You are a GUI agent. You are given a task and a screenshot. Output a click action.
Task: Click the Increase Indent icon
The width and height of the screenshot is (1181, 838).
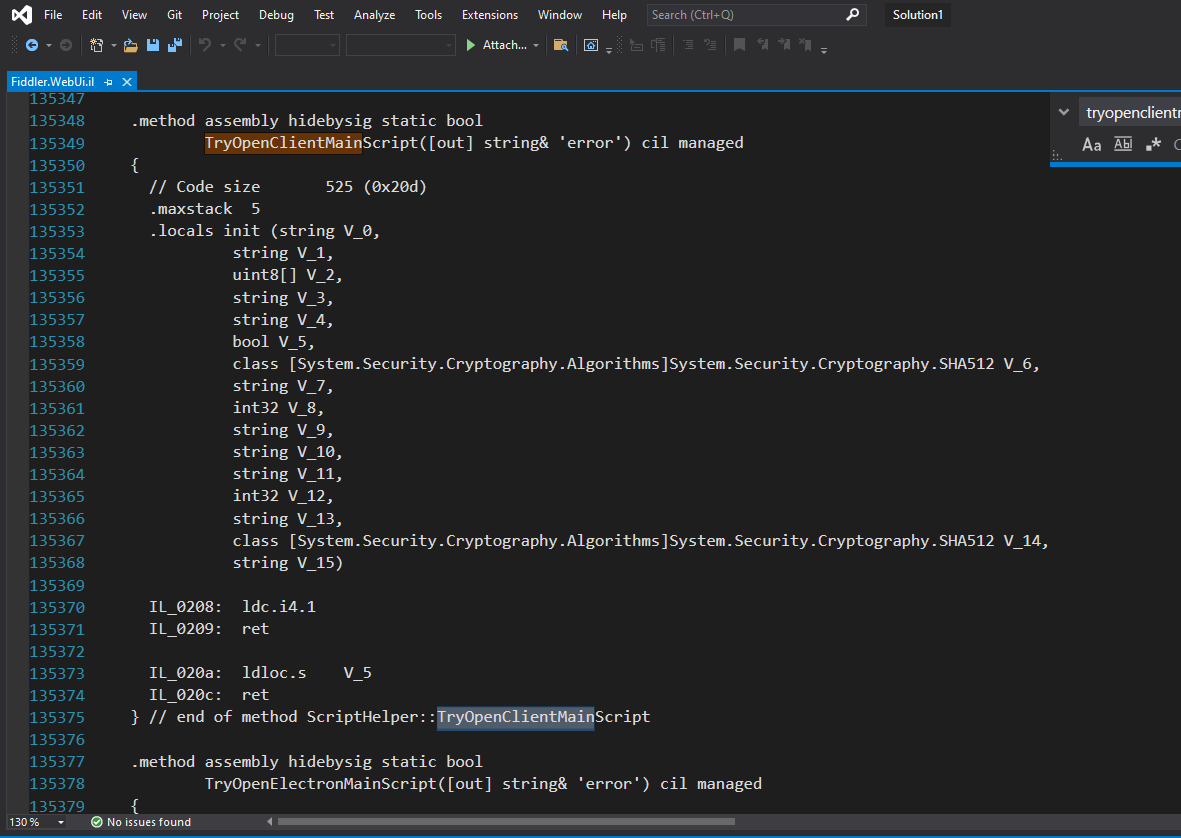pyautogui.click(x=658, y=45)
